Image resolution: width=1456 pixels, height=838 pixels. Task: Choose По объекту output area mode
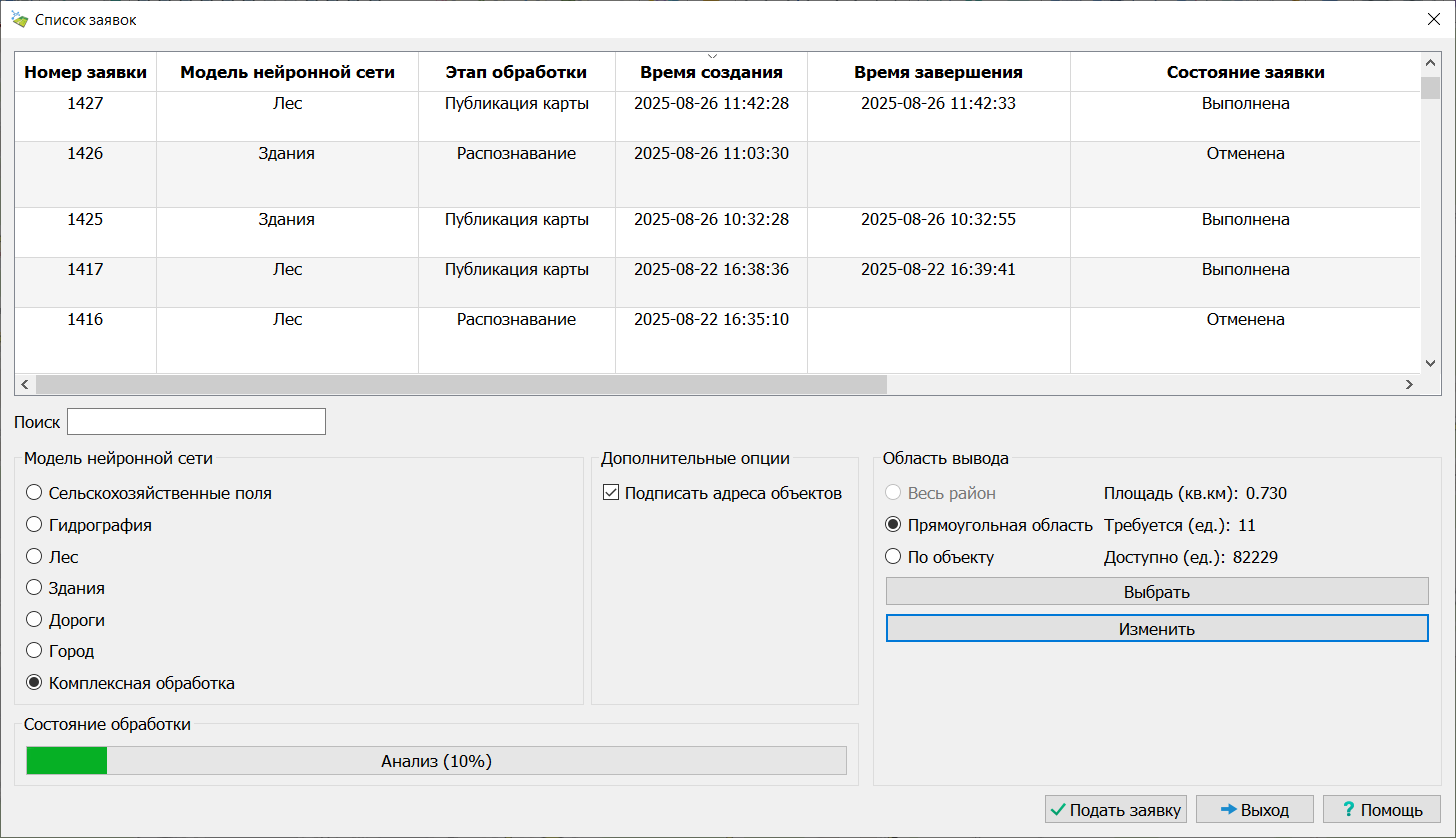point(892,556)
